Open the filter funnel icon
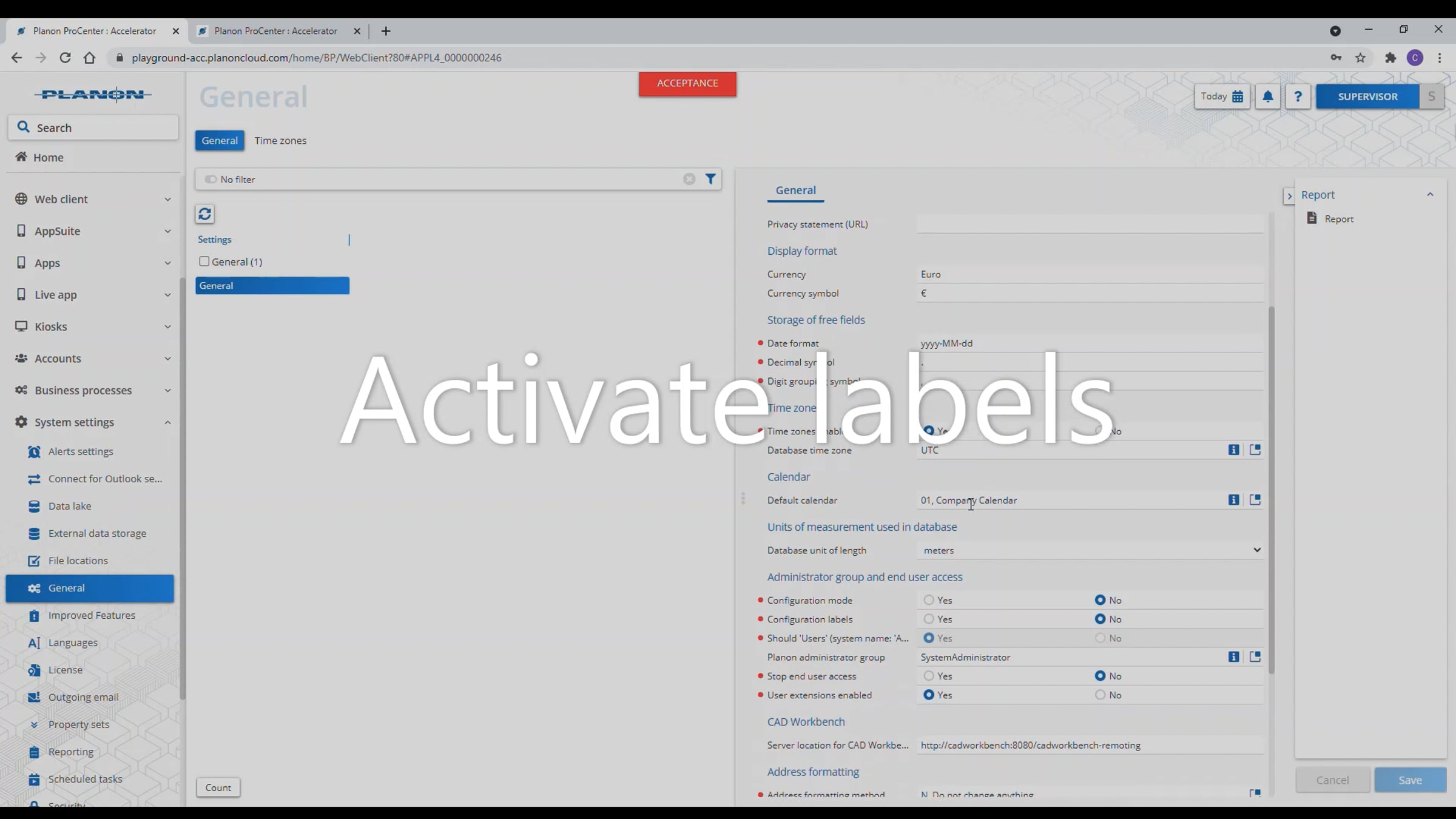 point(710,179)
